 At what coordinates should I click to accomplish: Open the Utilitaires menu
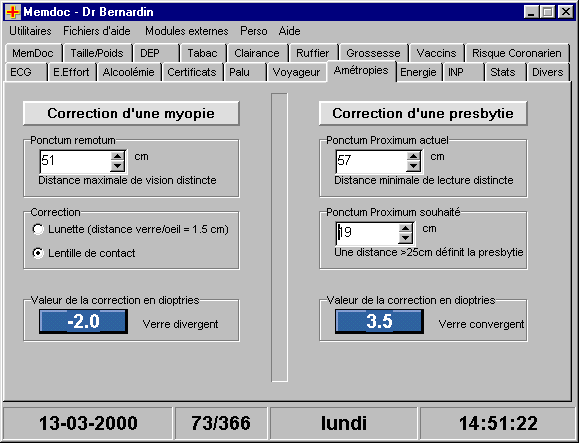coord(30,31)
